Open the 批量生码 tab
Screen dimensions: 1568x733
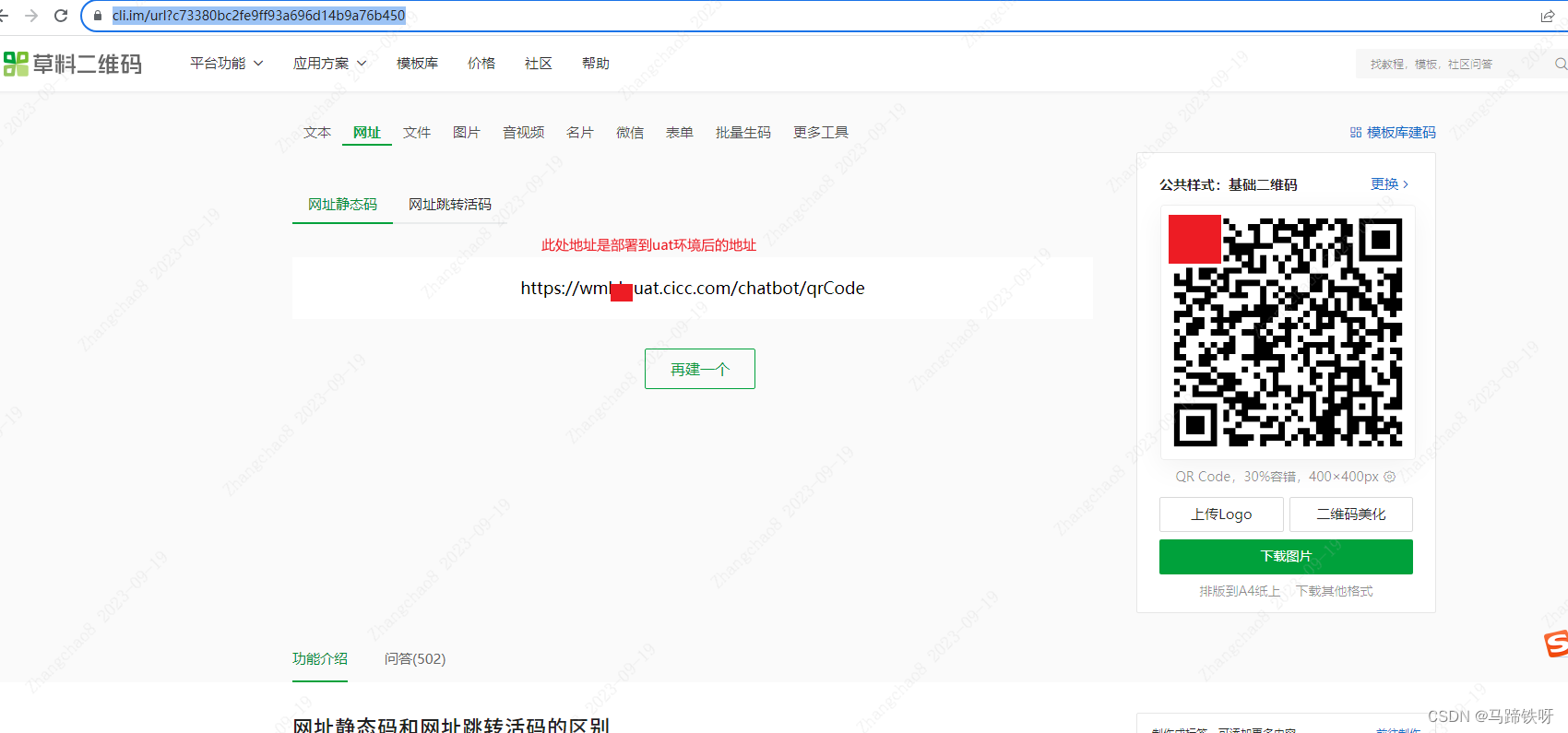pos(743,133)
